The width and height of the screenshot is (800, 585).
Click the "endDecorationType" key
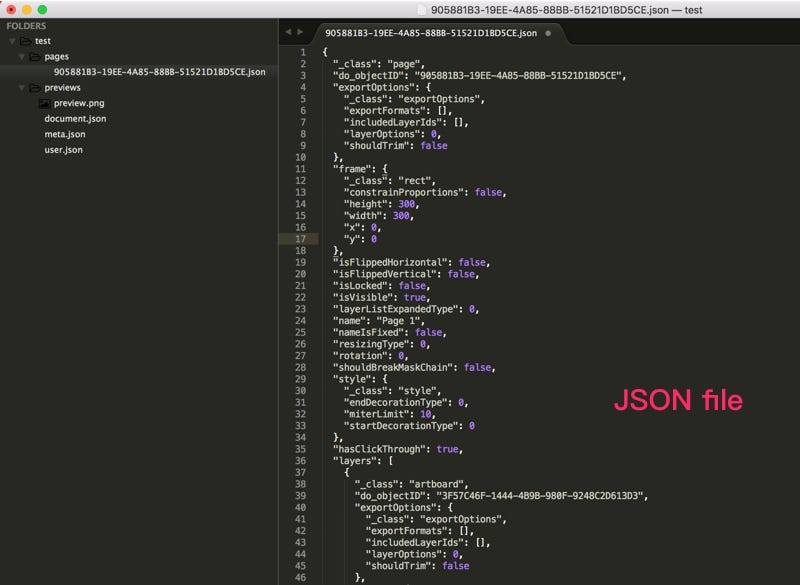(x=397, y=403)
